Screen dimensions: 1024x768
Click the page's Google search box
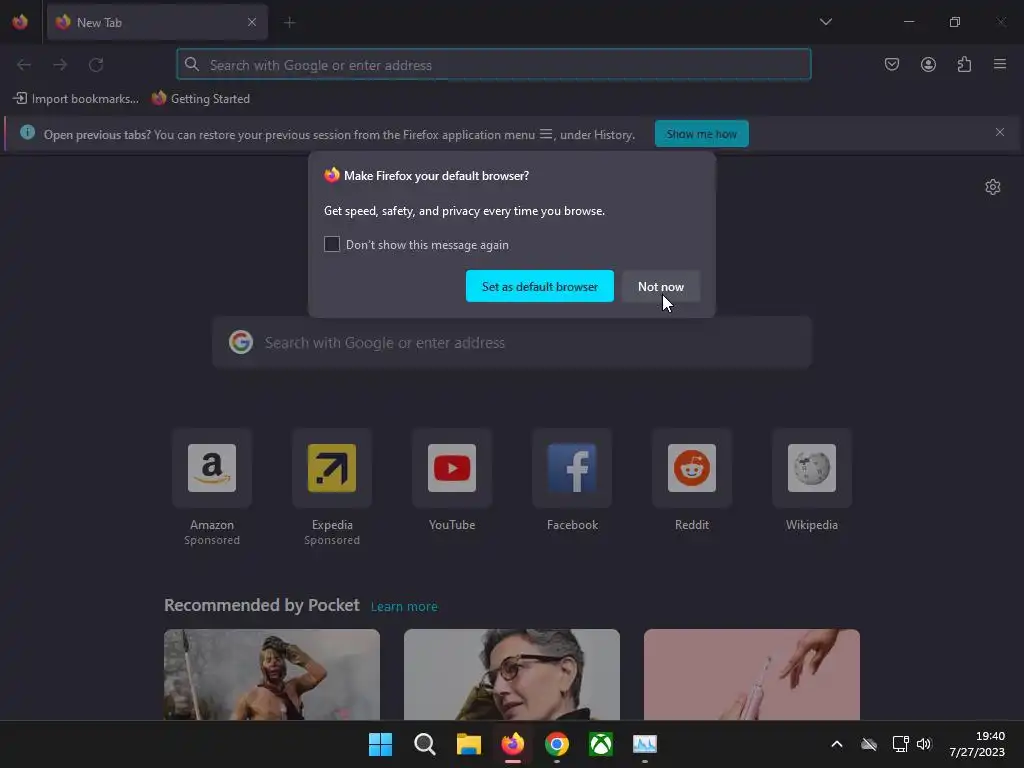(x=512, y=342)
